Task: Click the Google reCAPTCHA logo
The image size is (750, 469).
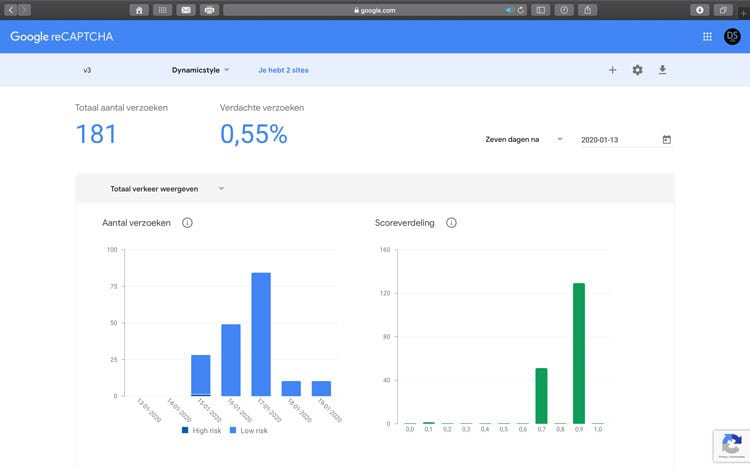Action: [x=62, y=37]
